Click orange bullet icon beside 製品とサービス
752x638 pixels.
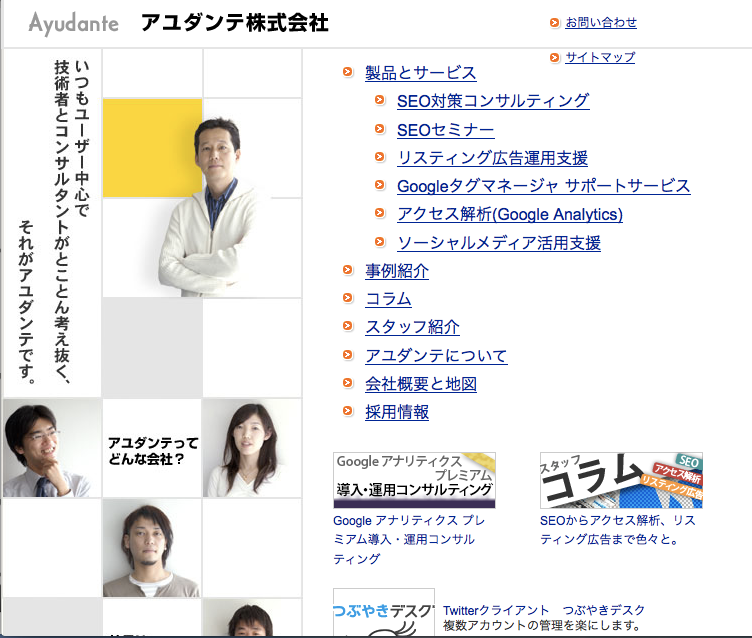[x=348, y=72]
